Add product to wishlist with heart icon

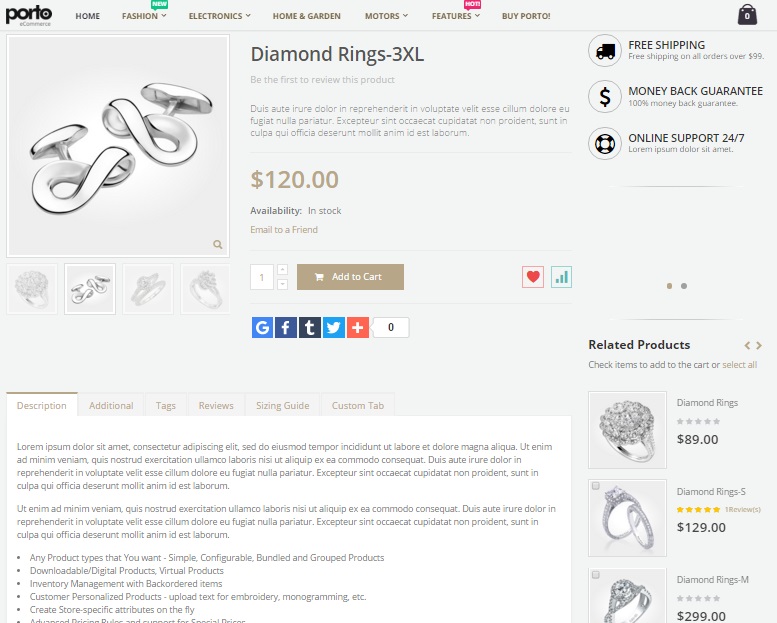point(533,277)
